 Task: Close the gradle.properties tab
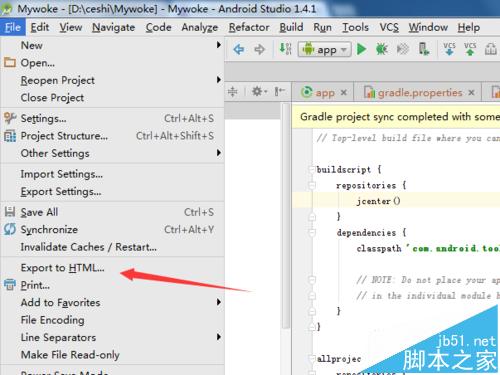coord(471,93)
